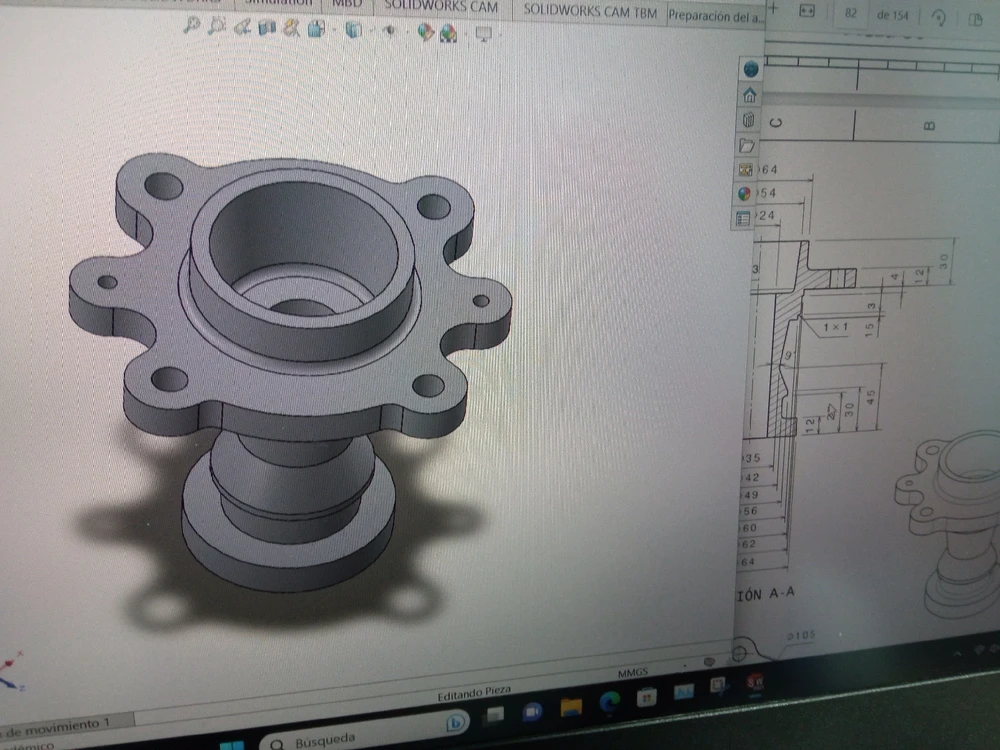1000x750 pixels.
Task: Open the Design Library books icon
Action: point(748,120)
